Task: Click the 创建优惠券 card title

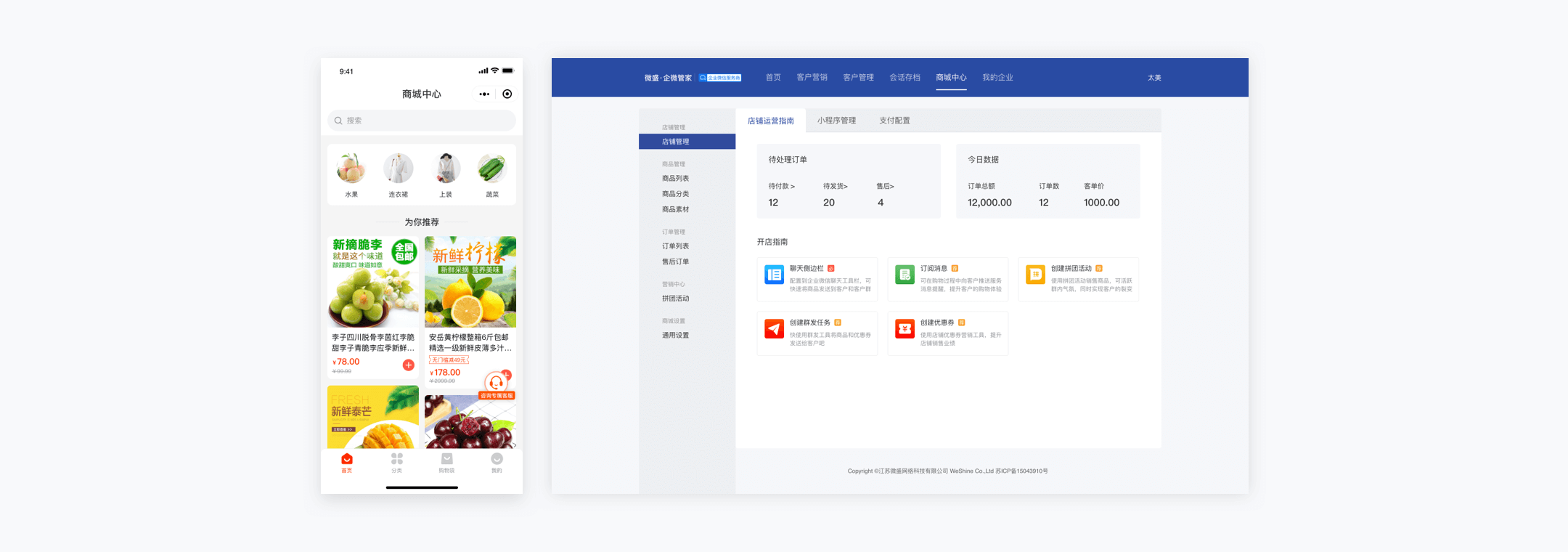Action: pos(937,322)
